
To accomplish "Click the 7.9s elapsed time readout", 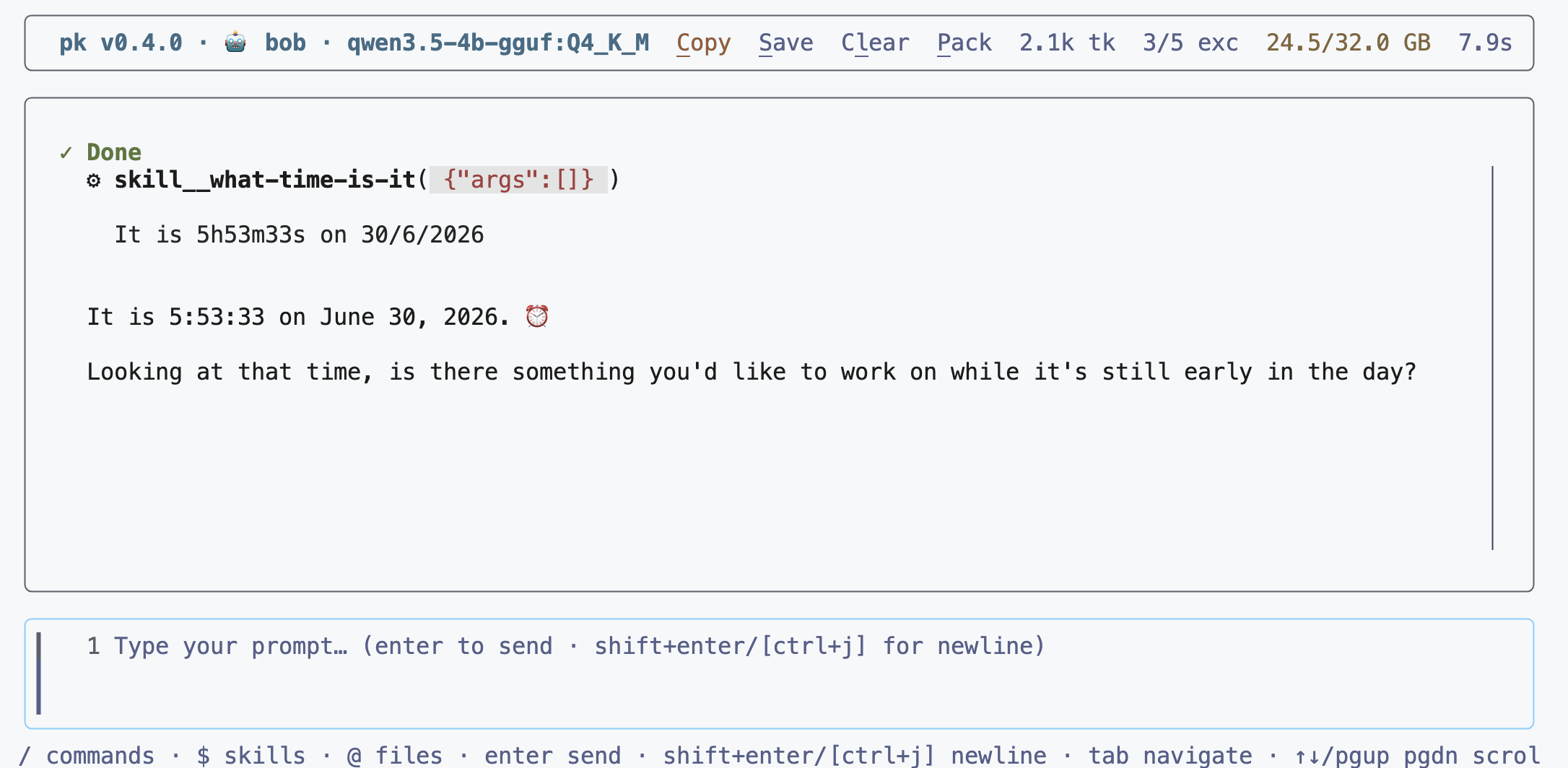I will tap(1486, 43).
